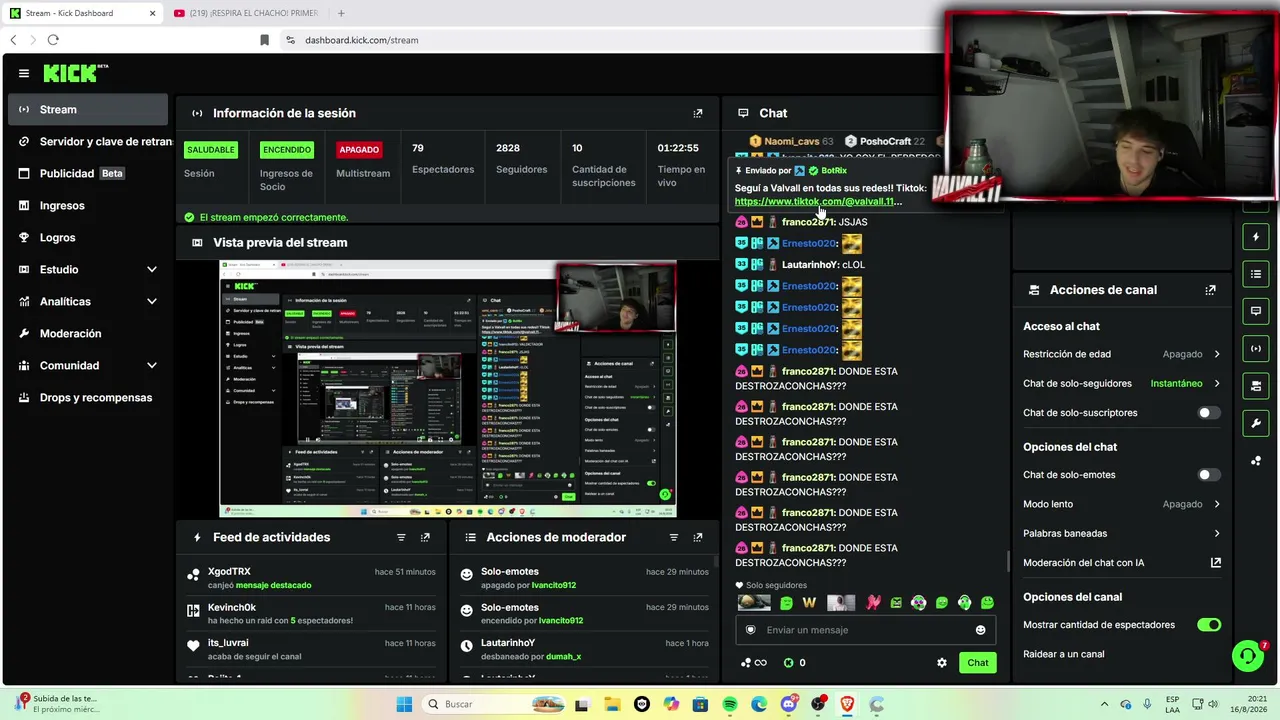Open the Windows Start menu

coord(404,704)
